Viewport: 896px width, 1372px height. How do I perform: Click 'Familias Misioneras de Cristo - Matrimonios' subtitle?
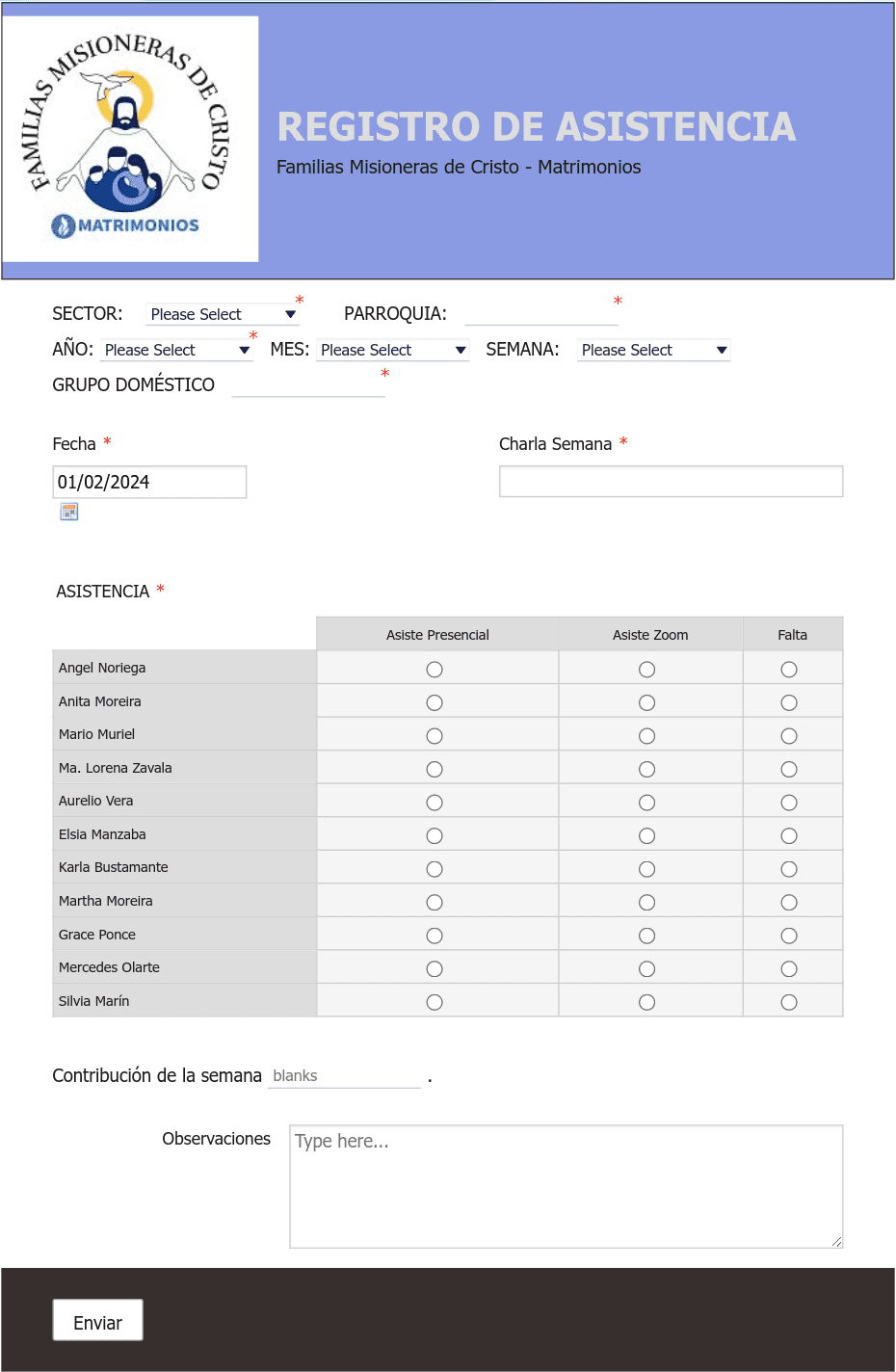459,167
